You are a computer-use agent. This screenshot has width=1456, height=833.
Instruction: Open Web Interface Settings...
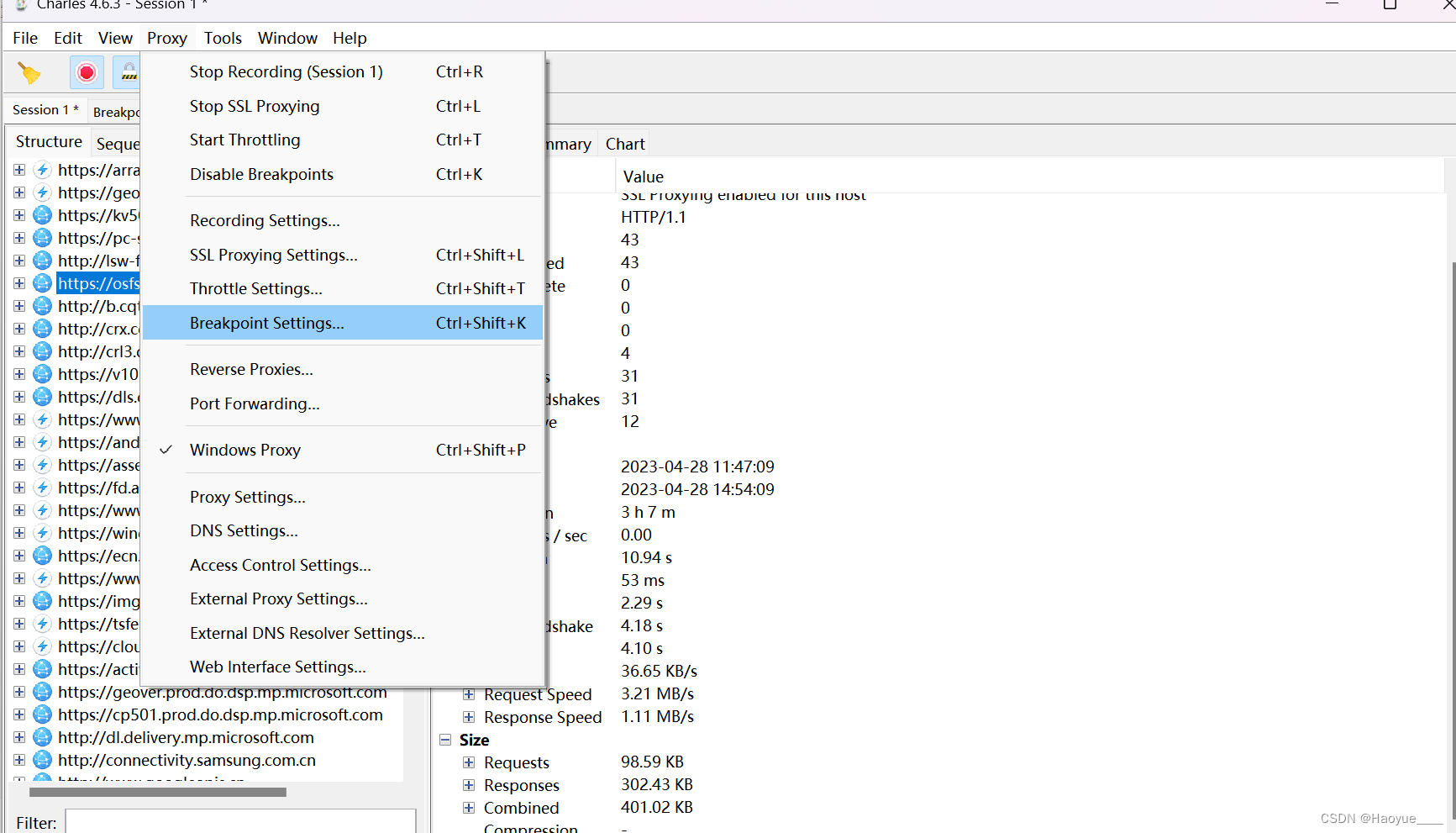click(343, 667)
